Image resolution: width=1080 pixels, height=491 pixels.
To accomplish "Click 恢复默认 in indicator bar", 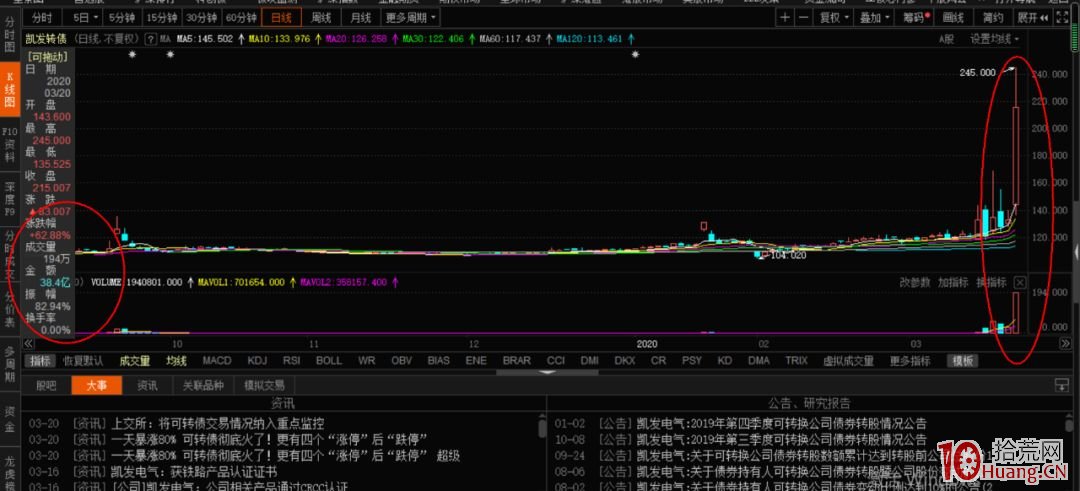I will point(83,361).
